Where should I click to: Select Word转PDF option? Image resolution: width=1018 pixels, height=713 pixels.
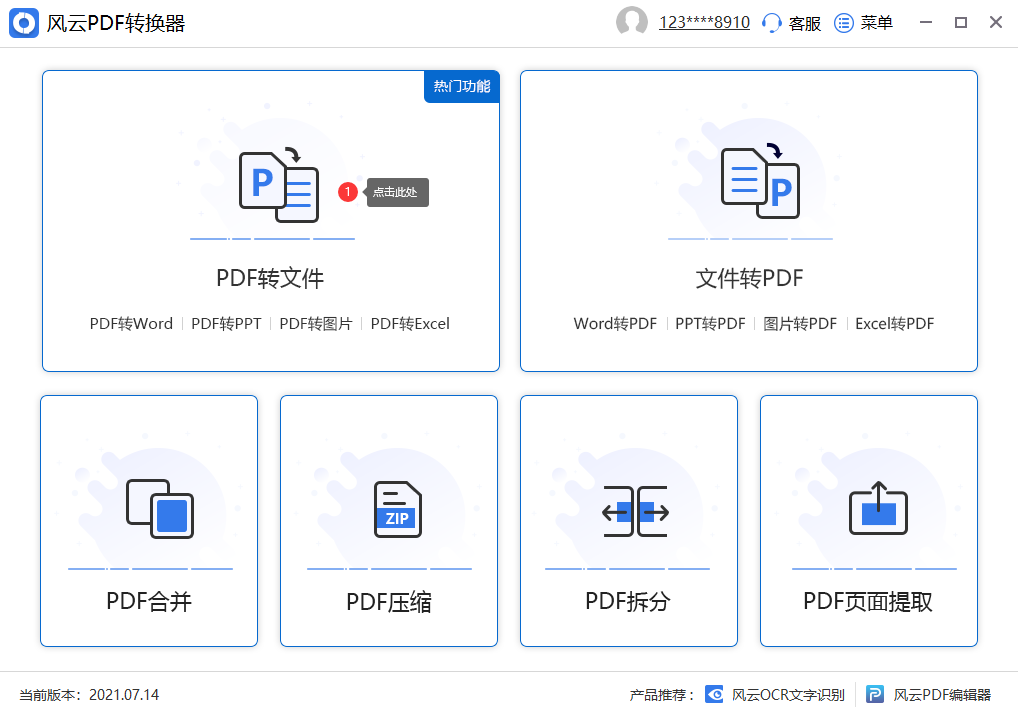click(x=615, y=324)
